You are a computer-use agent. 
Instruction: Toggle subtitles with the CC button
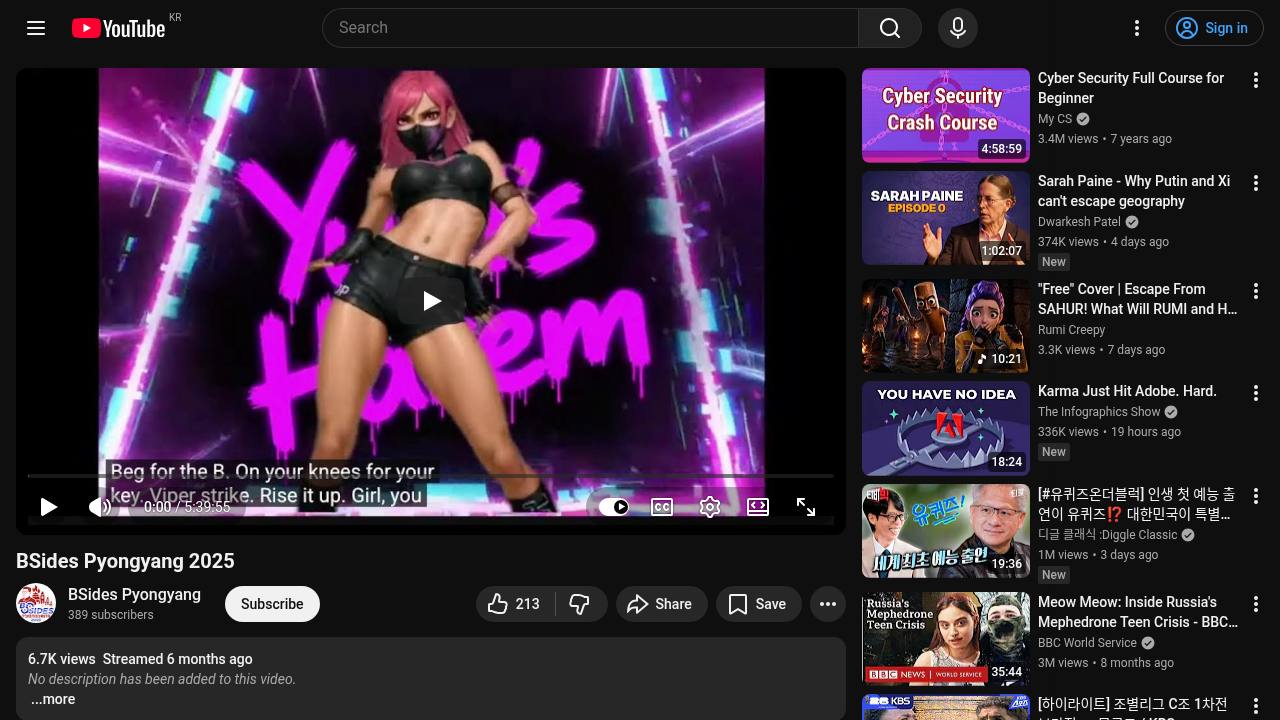(x=662, y=507)
